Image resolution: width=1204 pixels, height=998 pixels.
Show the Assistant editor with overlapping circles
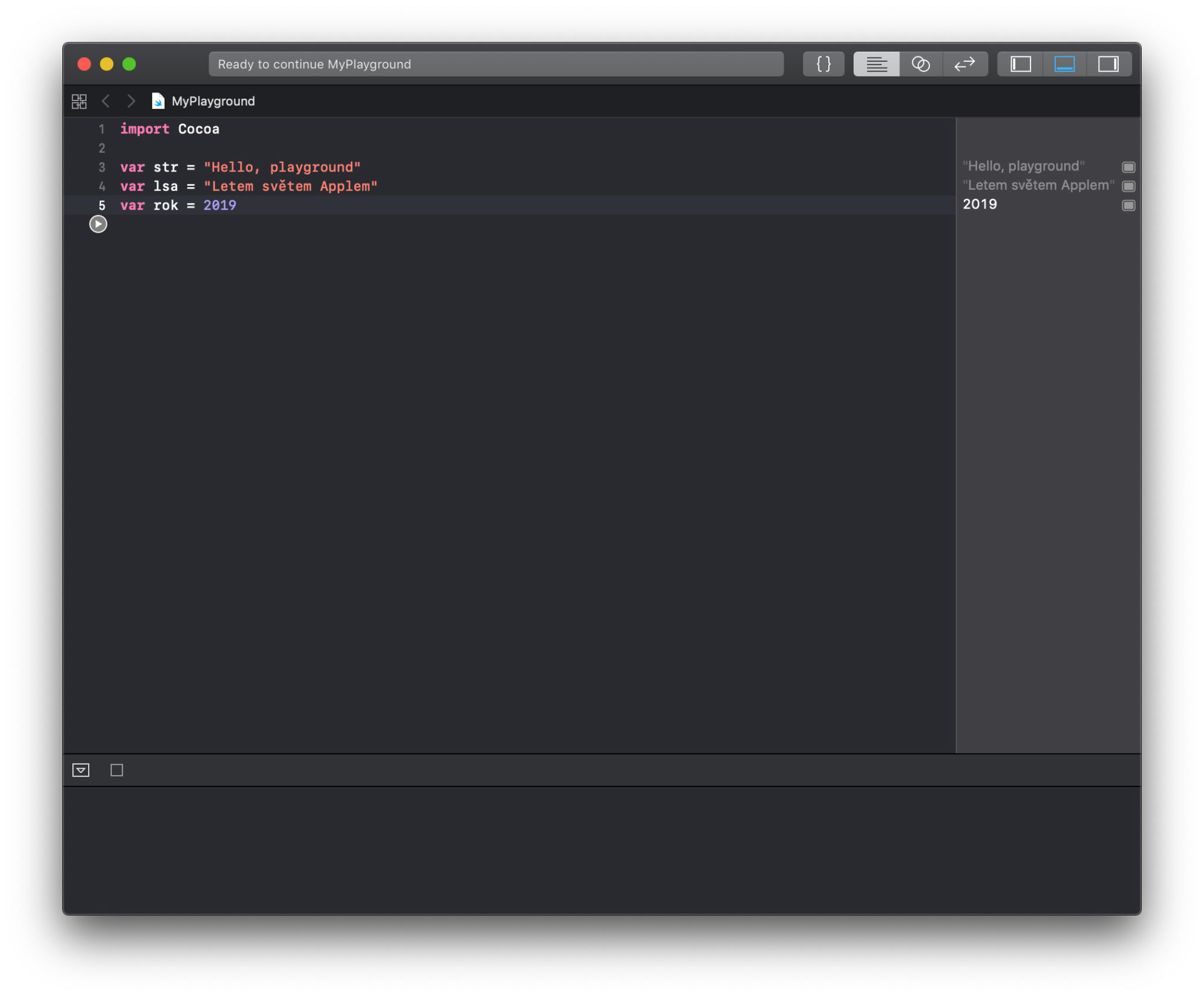[920, 64]
